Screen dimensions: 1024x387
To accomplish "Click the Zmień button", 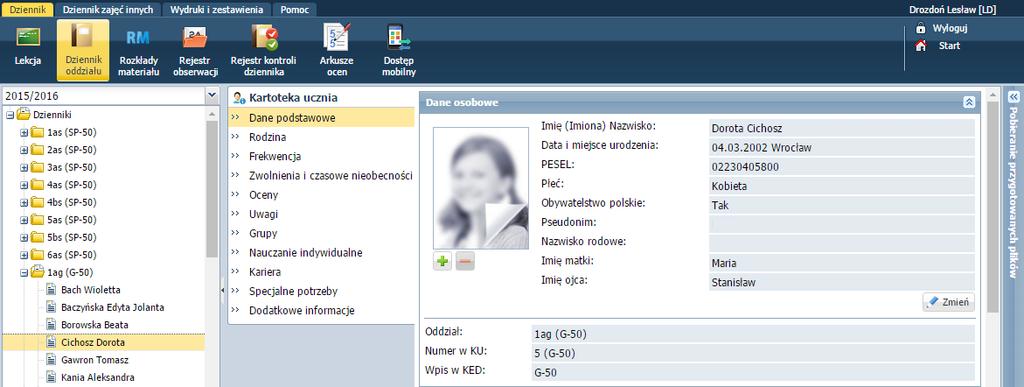I will tap(948, 302).
